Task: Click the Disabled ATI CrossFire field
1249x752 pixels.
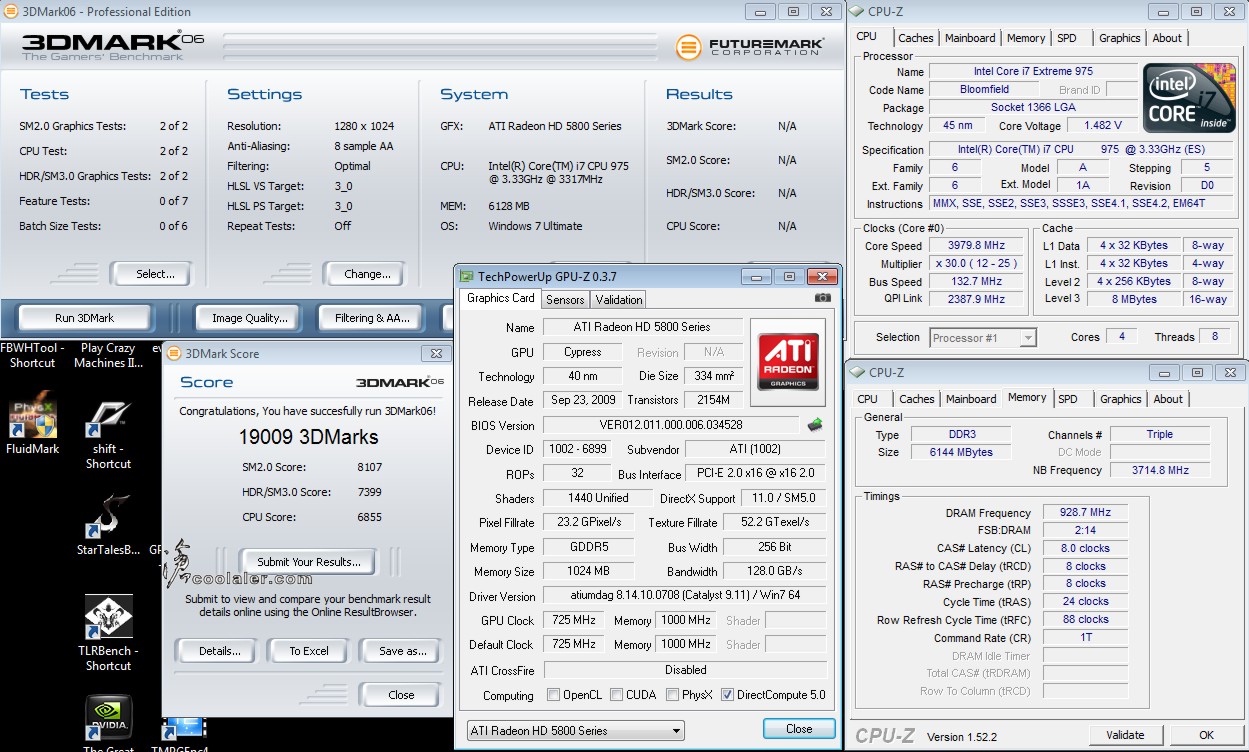Action: pyautogui.click(x=685, y=670)
